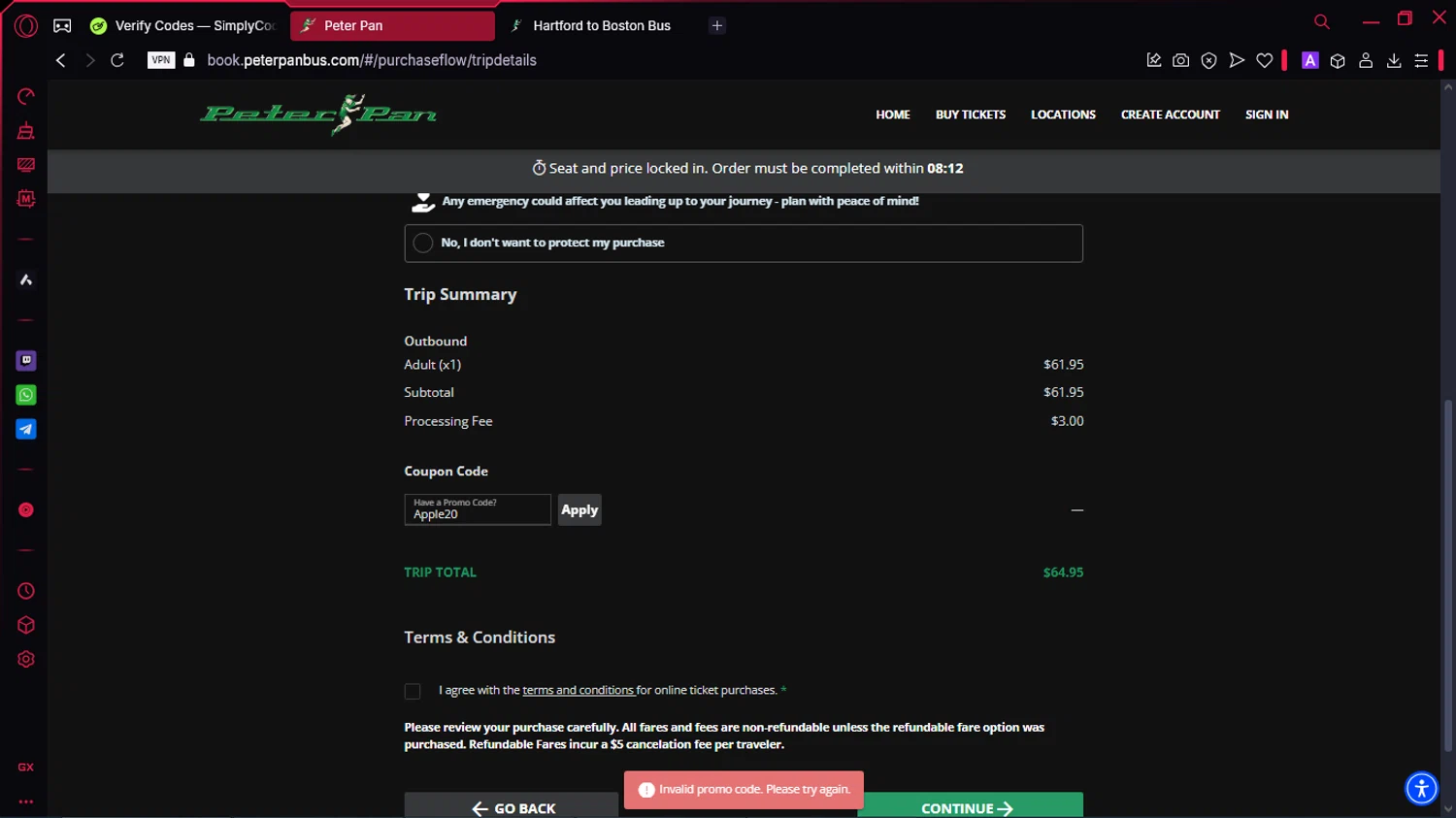Click GO BACK button
The image size is (1456, 818).
pyautogui.click(x=512, y=805)
